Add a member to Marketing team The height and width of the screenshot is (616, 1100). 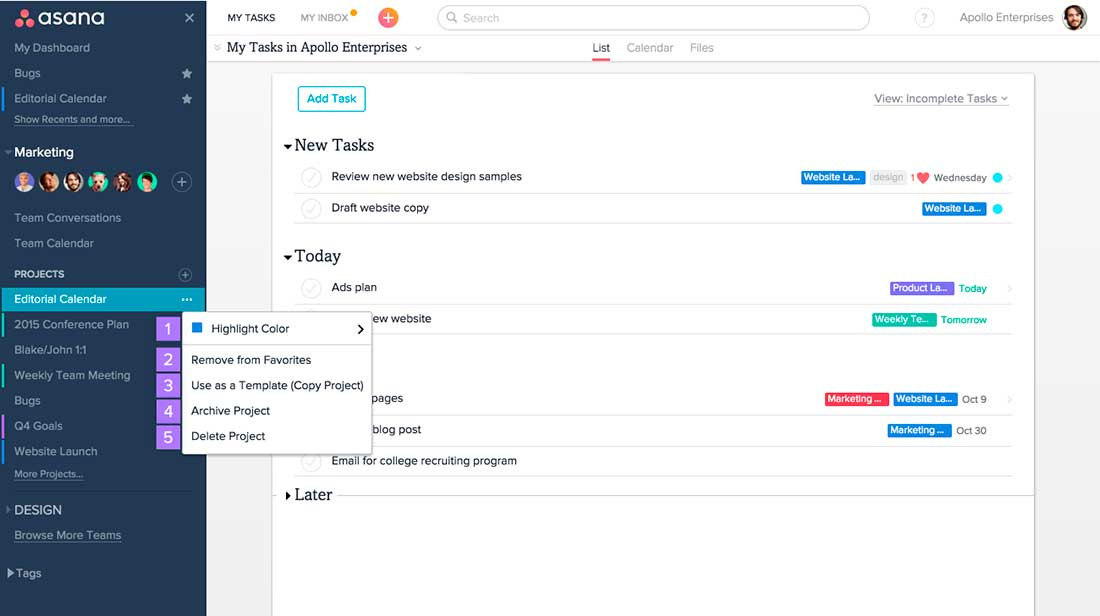[x=181, y=182]
